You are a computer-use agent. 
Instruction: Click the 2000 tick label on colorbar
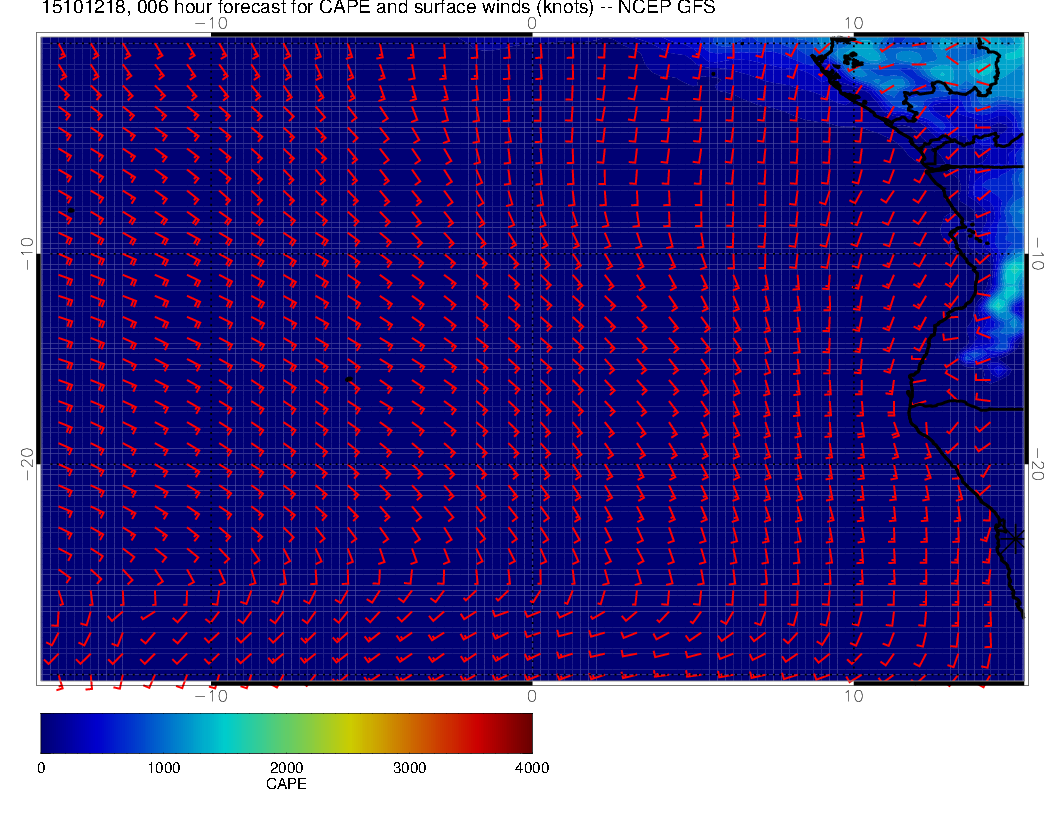click(286, 767)
